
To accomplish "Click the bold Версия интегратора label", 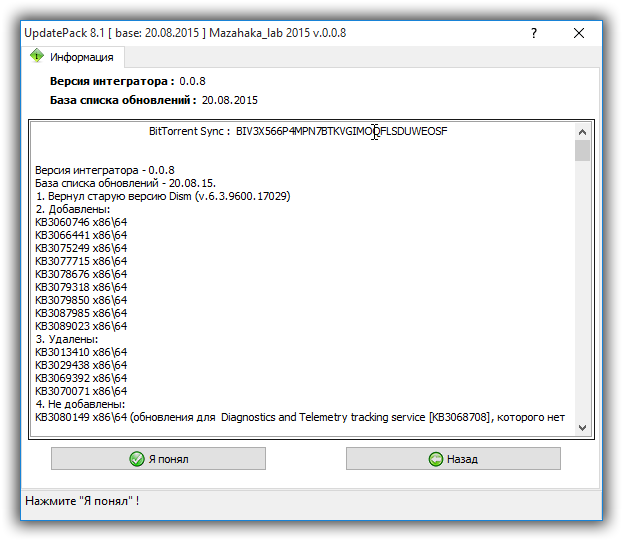I will tap(112, 81).
